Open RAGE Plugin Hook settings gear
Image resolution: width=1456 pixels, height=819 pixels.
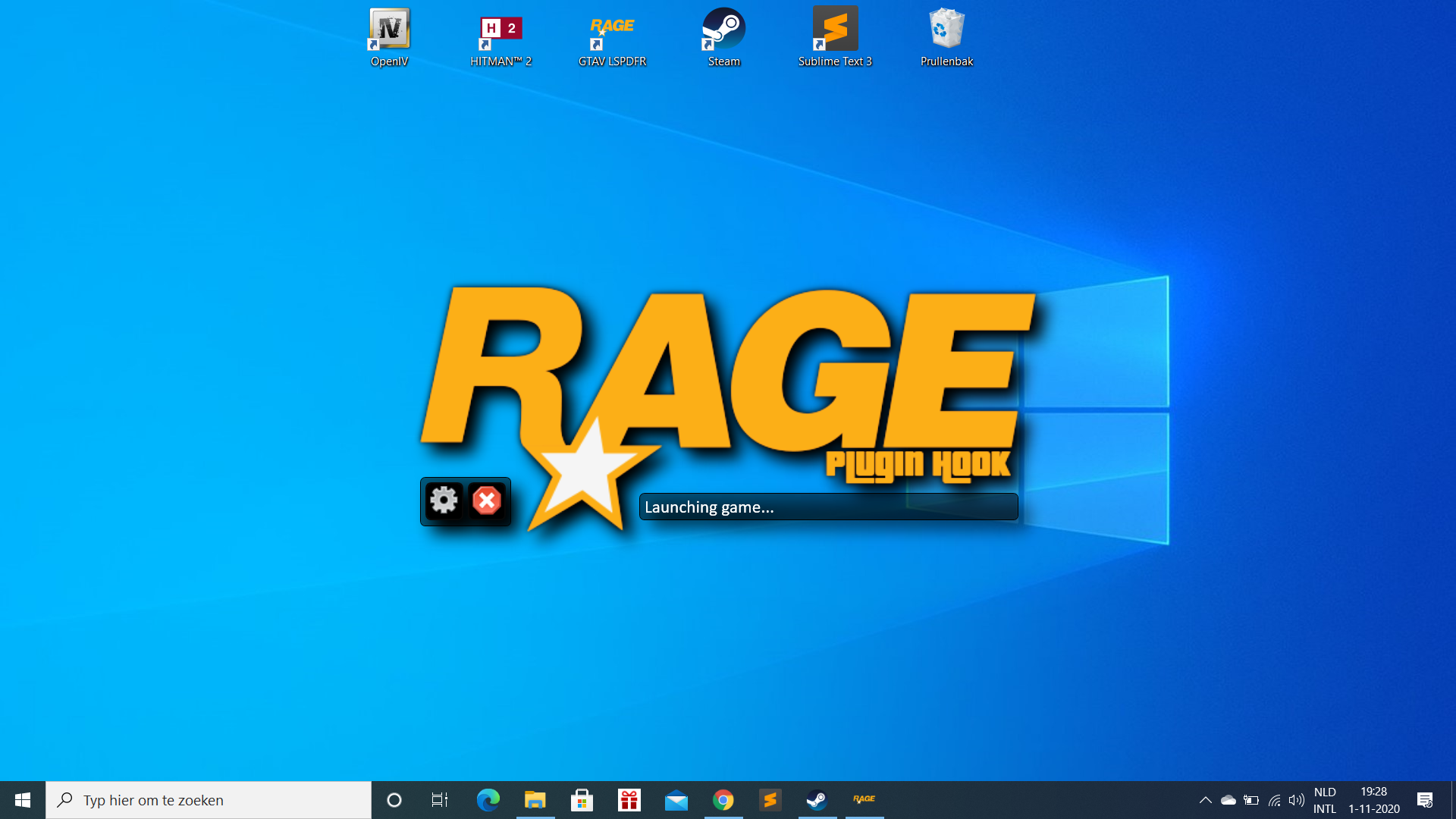click(x=444, y=500)
